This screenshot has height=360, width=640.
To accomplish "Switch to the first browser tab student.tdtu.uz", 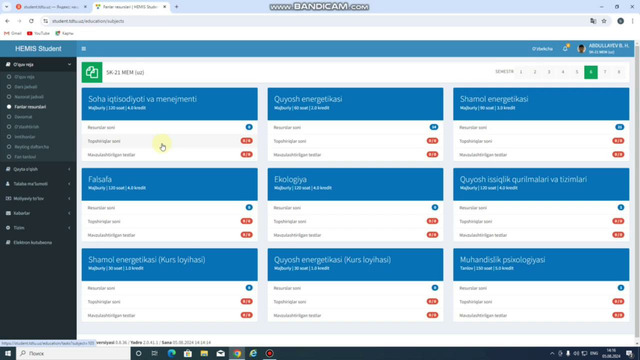I will click(51, 7).
